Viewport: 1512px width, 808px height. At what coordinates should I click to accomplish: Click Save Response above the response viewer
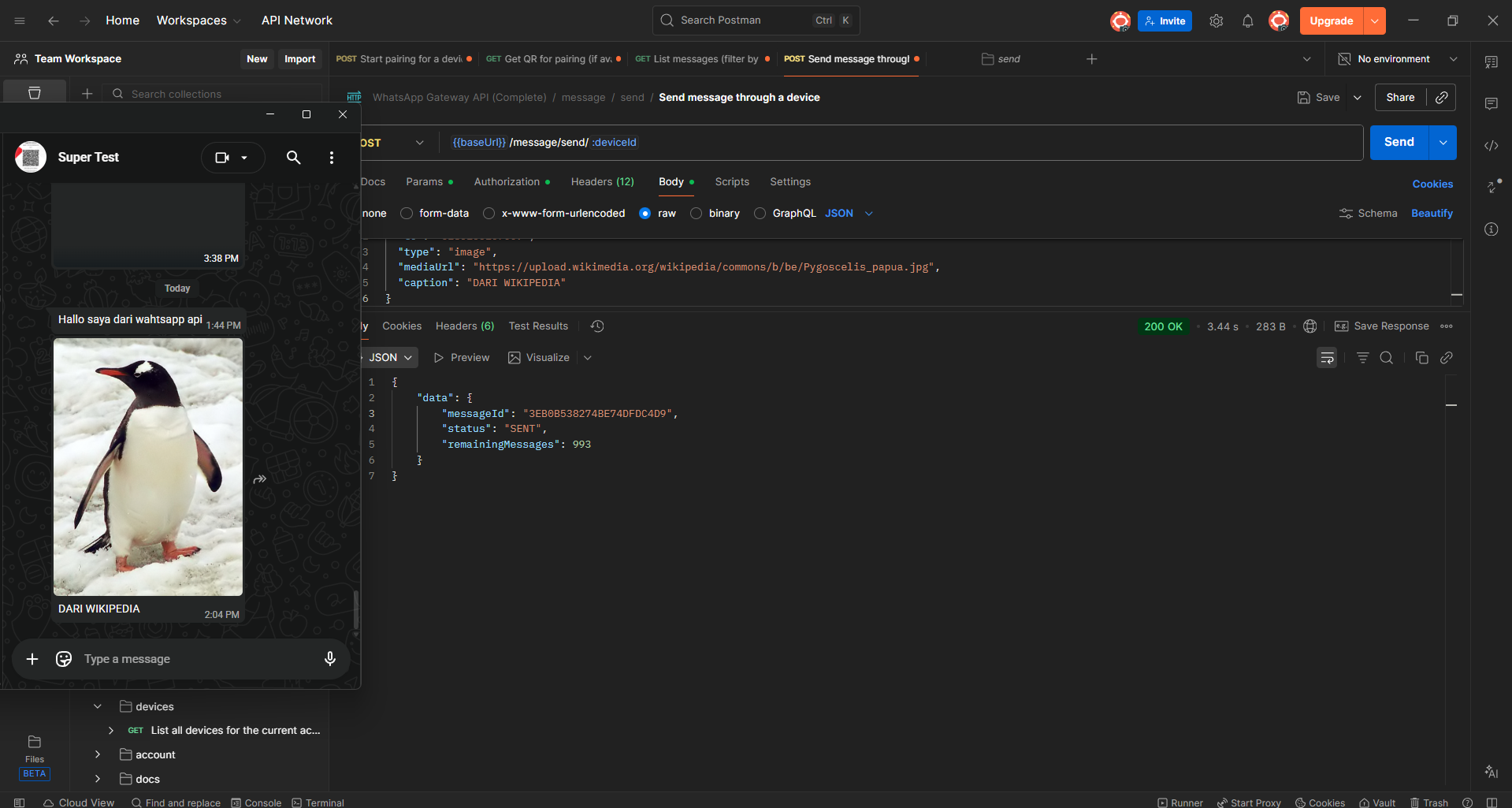coord(1391,326)
